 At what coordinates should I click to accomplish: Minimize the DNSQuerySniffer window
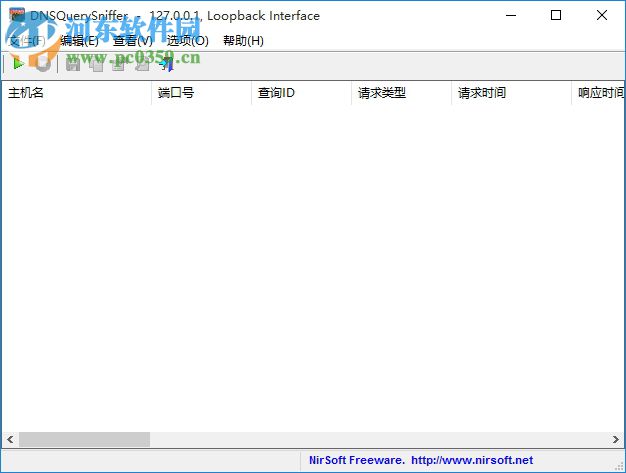tap(511, 16)
